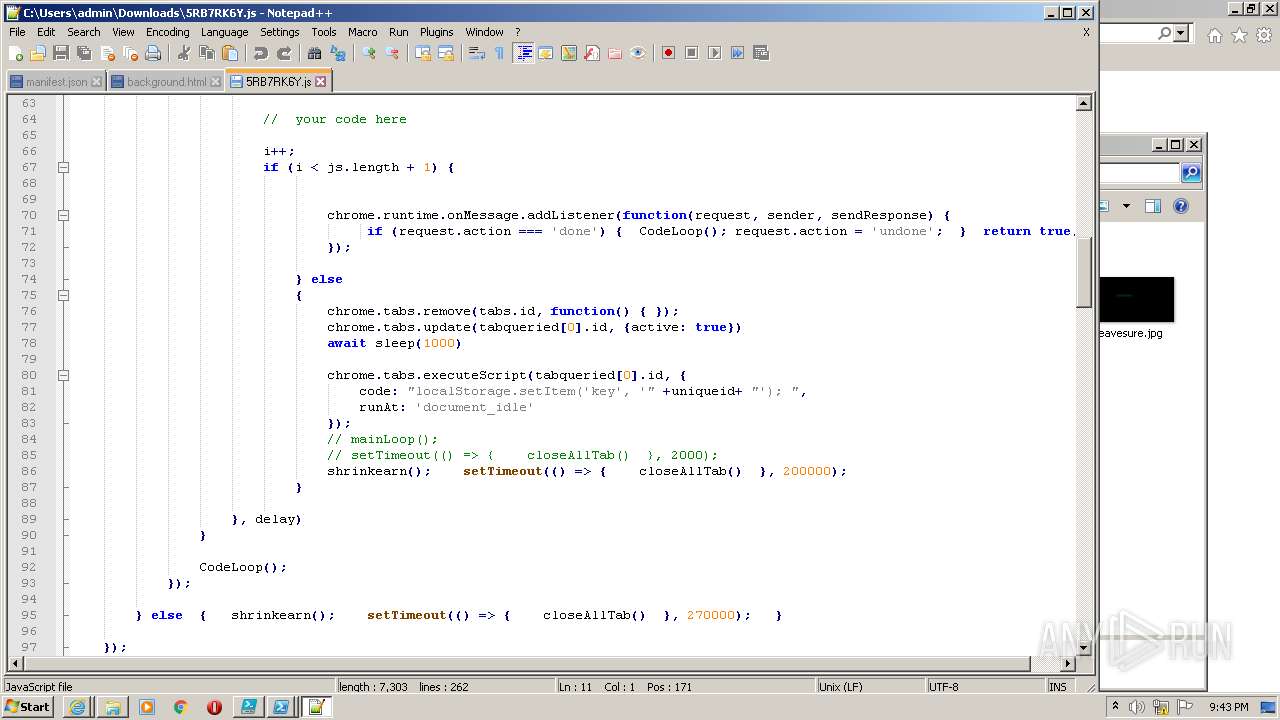The width and height of the screenshot is (1280, 720).
Task: Toggle synchronize vertical scrolling icon
Action: (x=423, y=53)
